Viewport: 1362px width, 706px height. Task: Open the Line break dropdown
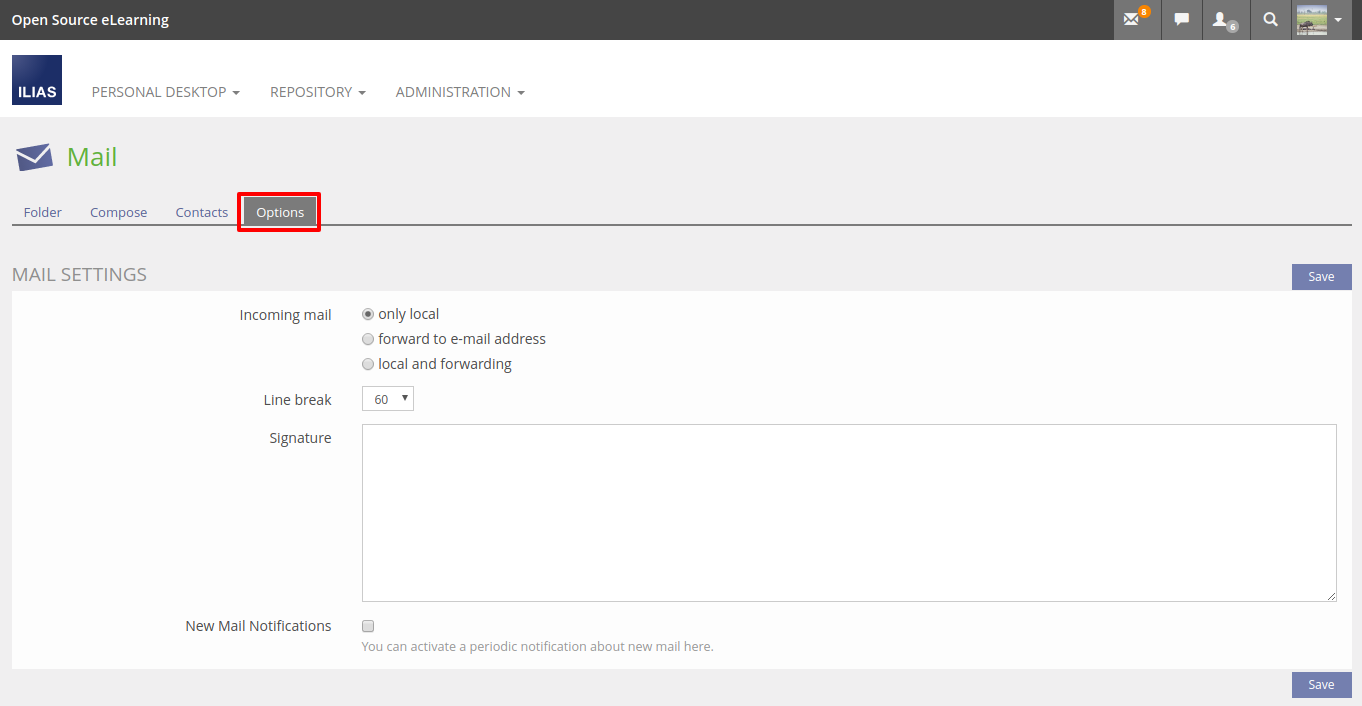[387, 399]
